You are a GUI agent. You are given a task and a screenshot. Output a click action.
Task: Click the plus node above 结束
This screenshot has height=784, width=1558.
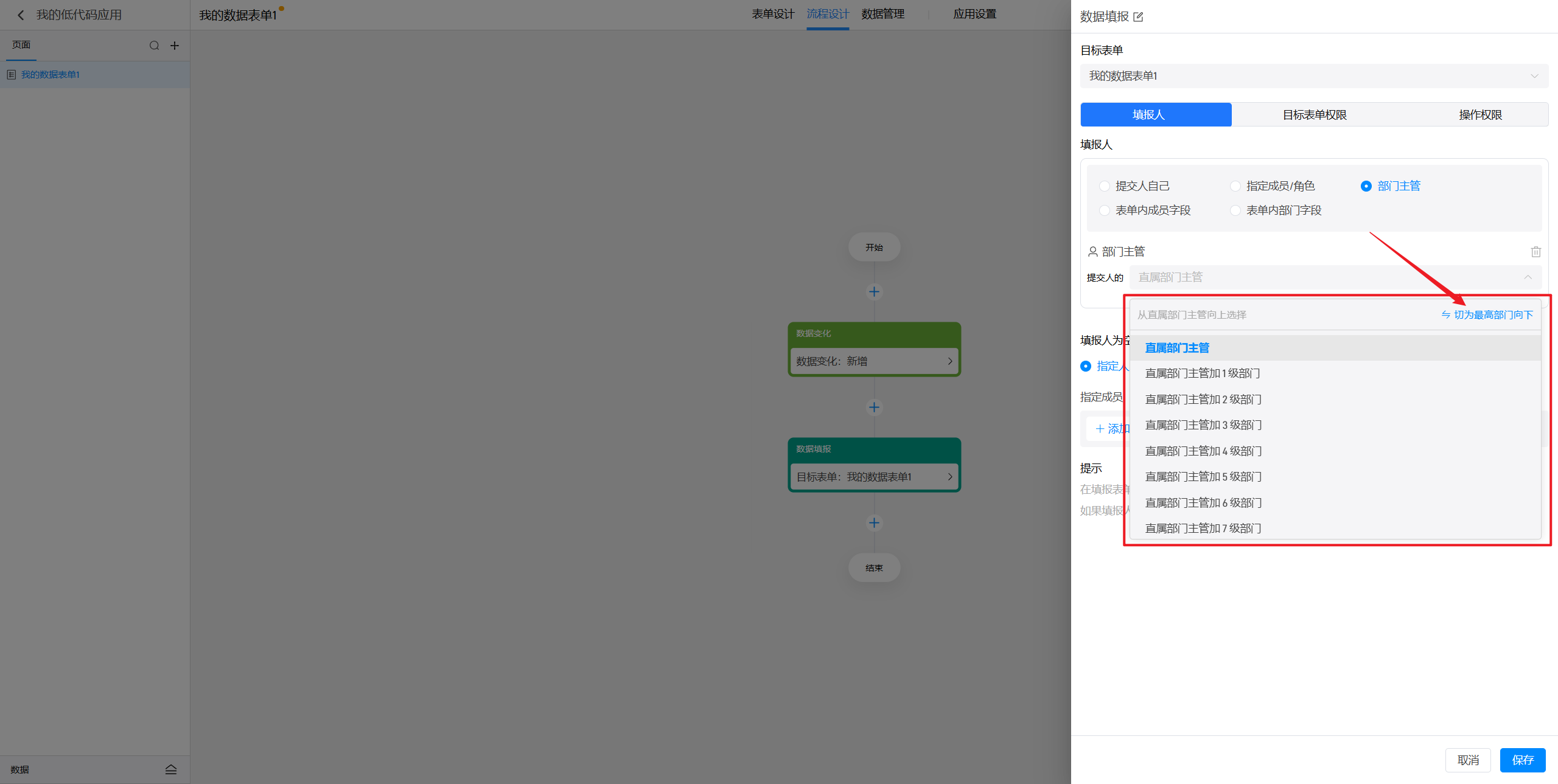(x=874, y=523)
